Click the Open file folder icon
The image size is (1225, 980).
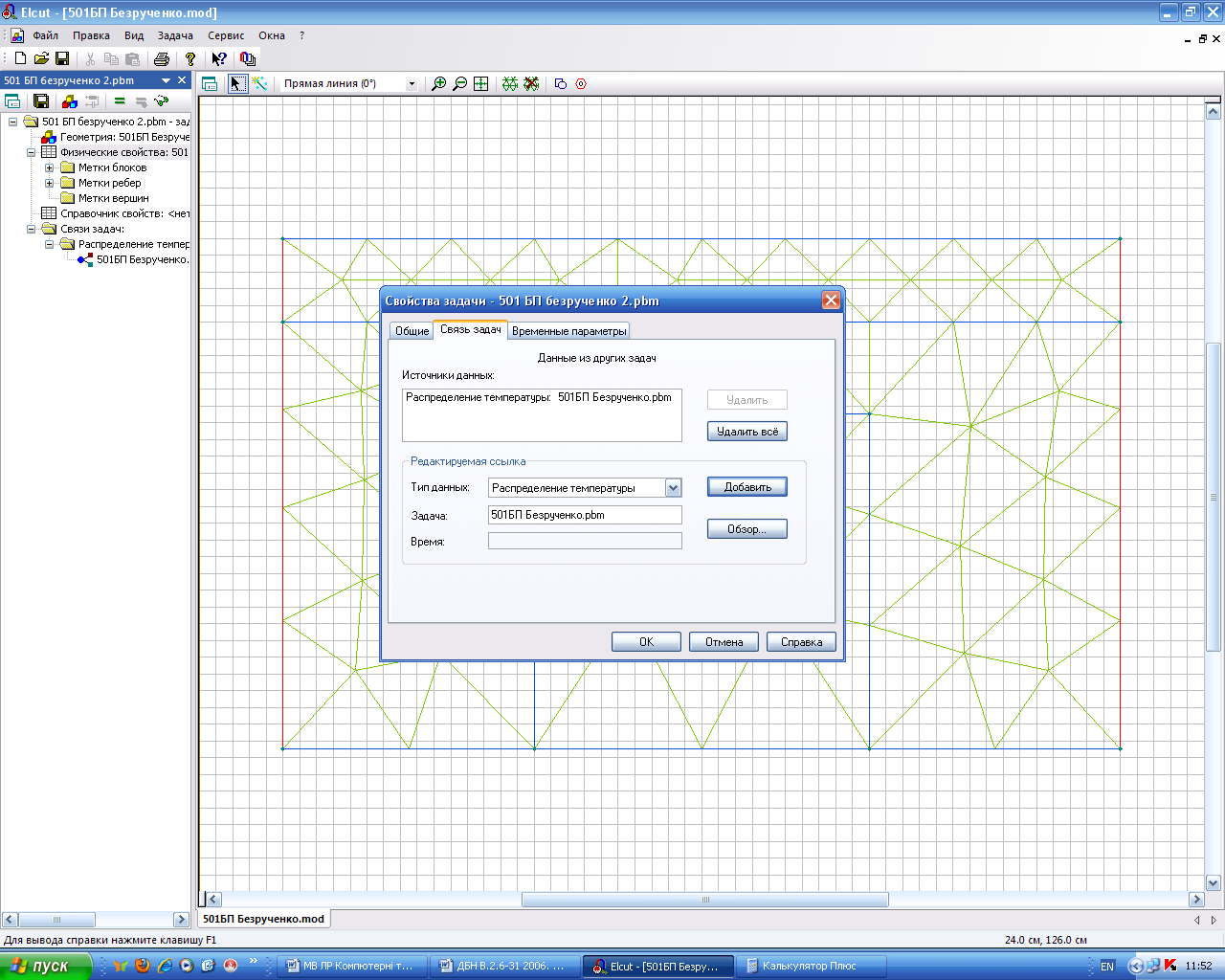(41, 59)
